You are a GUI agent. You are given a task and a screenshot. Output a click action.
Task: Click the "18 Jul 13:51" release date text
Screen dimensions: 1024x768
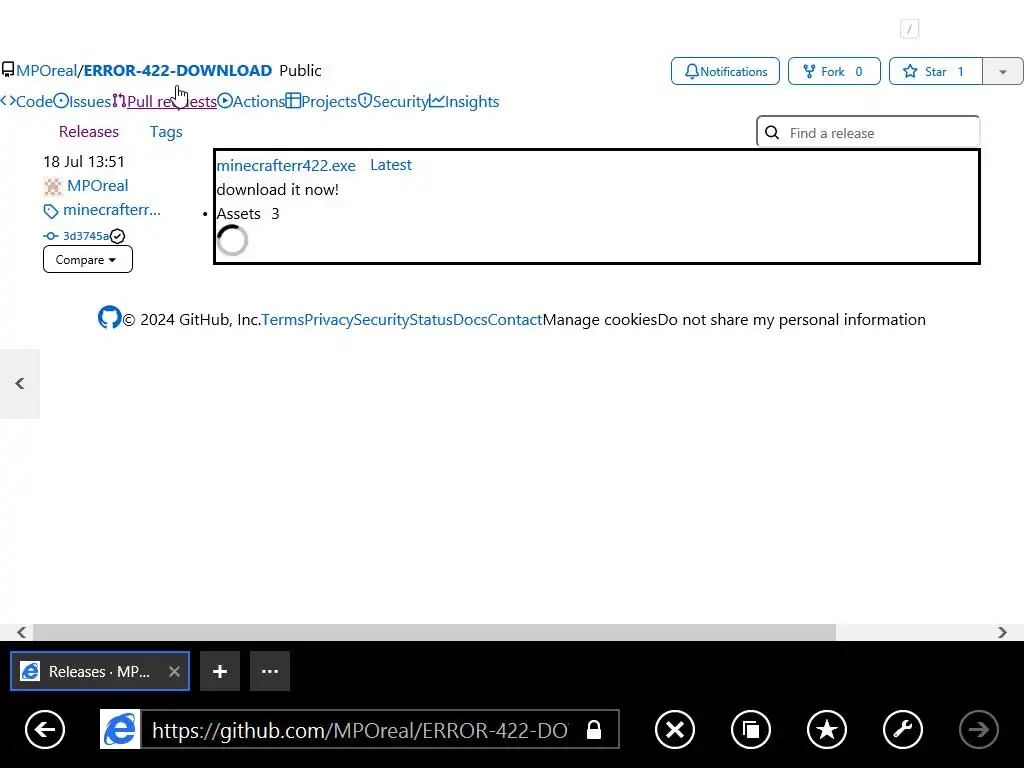(x=84, y=161)
